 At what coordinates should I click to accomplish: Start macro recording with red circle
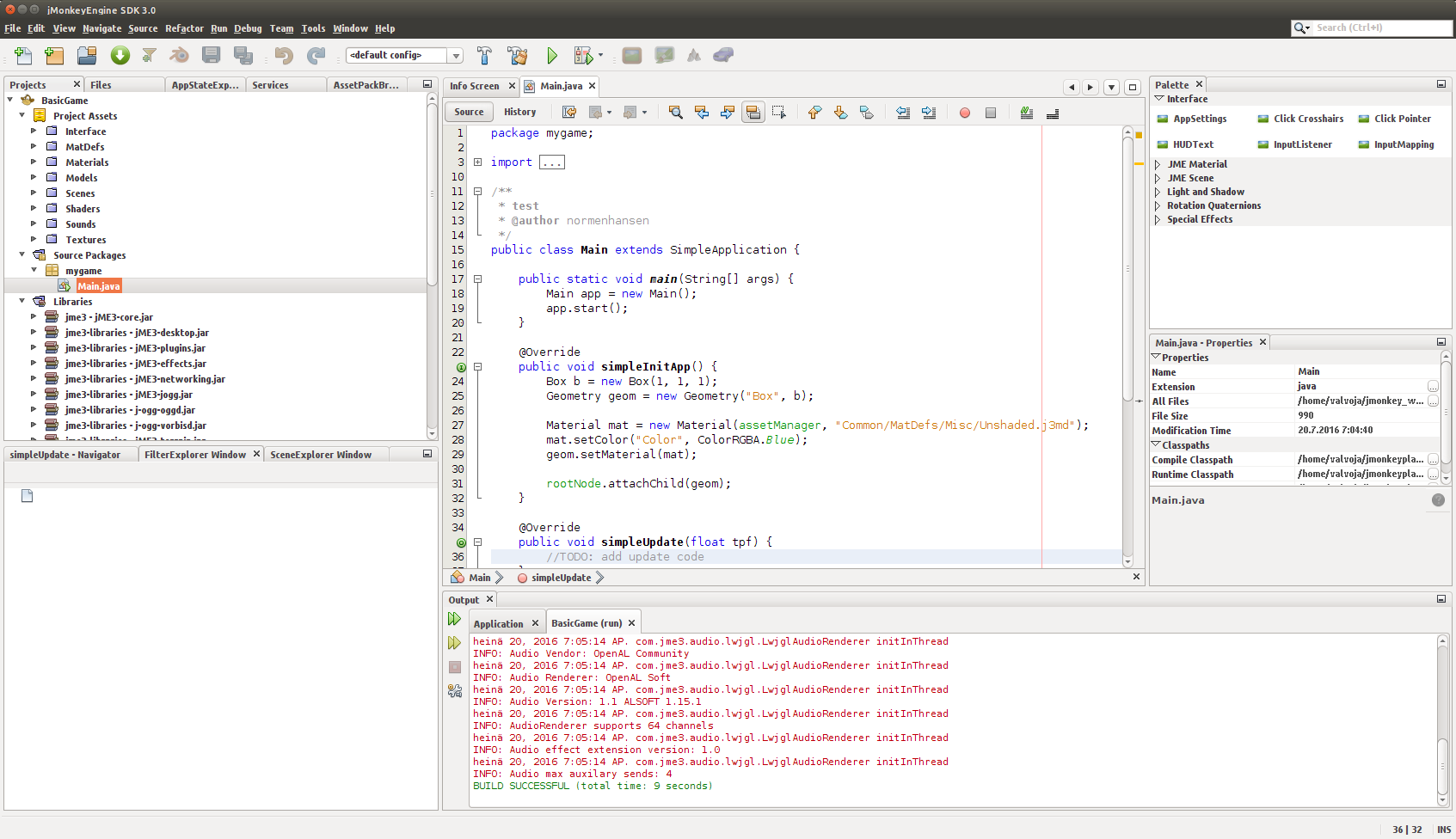click(x=965, y=113)
